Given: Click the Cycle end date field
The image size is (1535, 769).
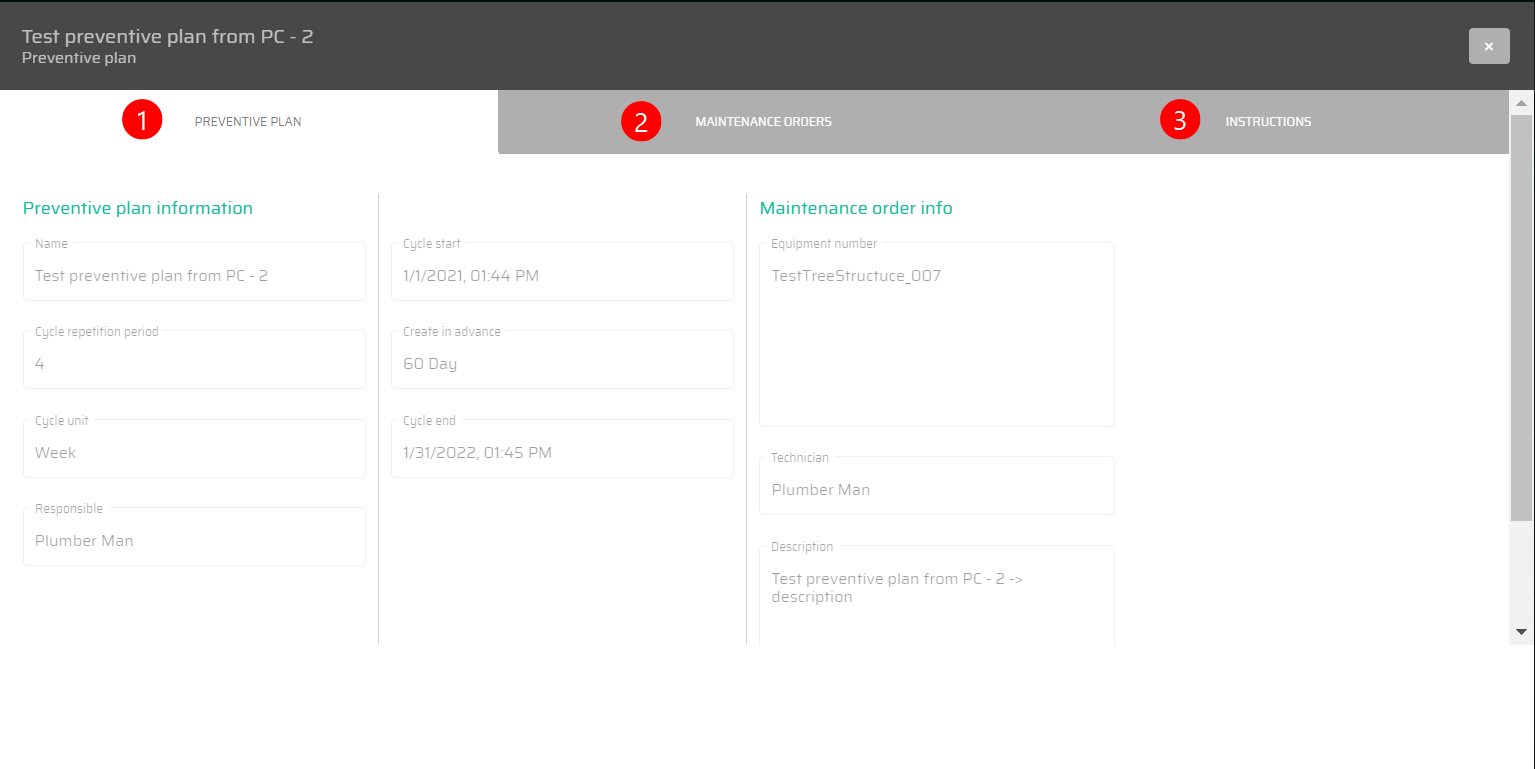Looking at the screenshot, I should tap(562, 453).
